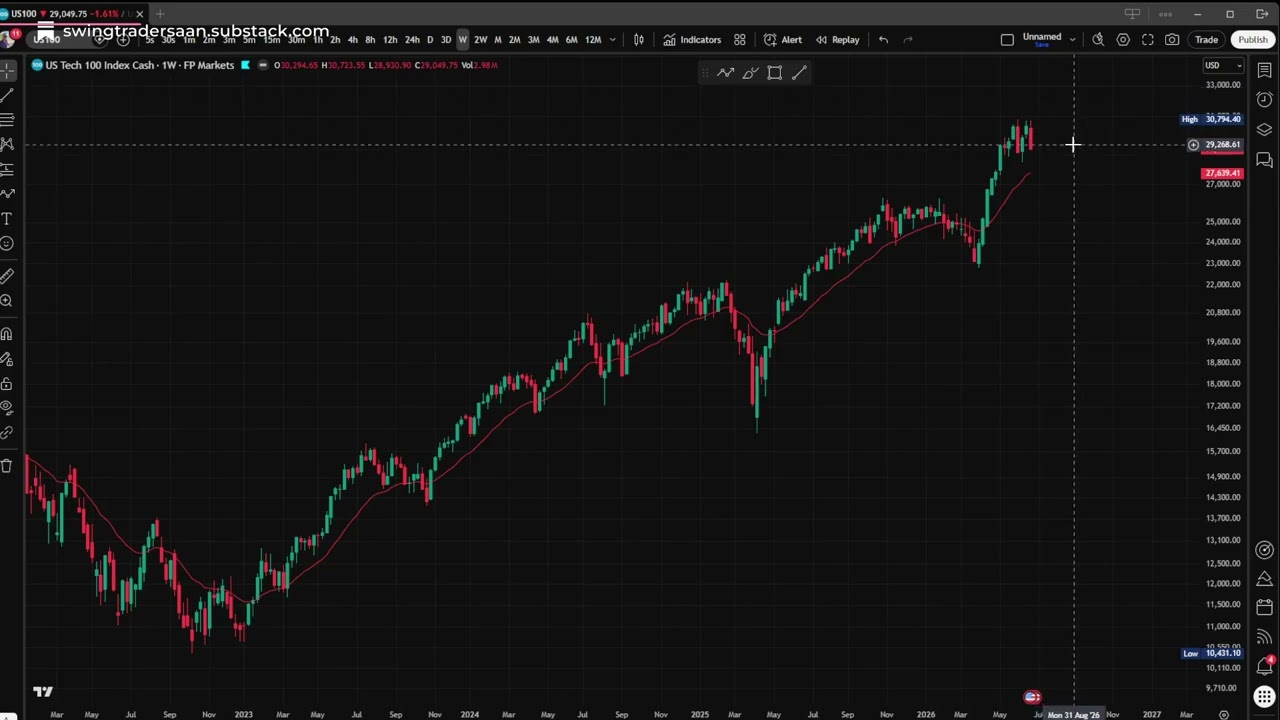Image resolution: width=1280 pixels, height=720 pixels.
Task: Toggle hide all drawings eye icon
Action: point(7,408)
